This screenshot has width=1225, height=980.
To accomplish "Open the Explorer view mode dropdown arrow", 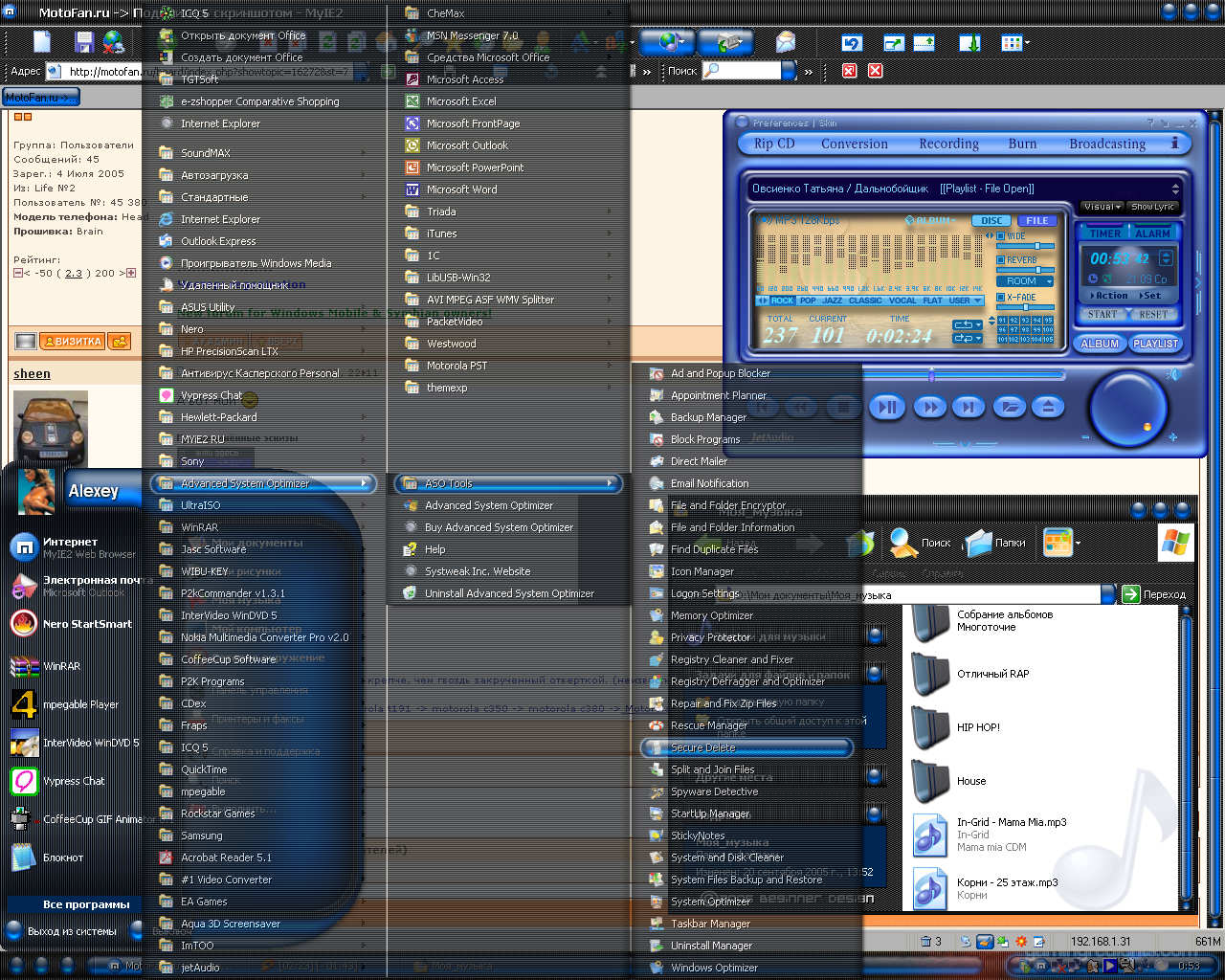I will 1079,544.
